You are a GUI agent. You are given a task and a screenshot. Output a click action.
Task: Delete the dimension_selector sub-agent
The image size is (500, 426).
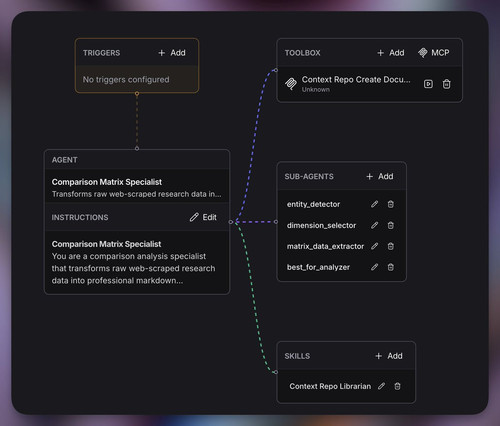[x=391, y=225]
